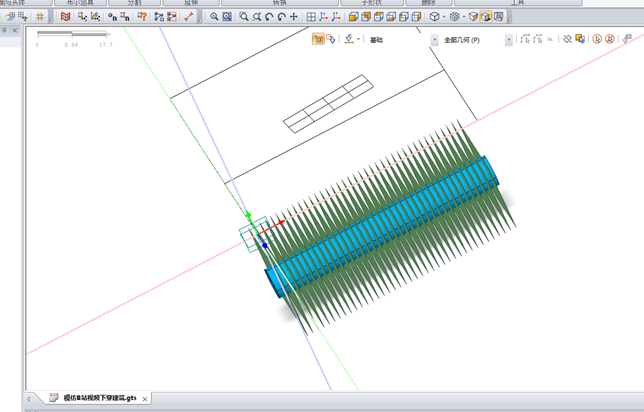Click the red folded-map display icon
Image resolution: width=644 pixels, height=412 pixels.
pyautogui.click(x=65, y=17)
